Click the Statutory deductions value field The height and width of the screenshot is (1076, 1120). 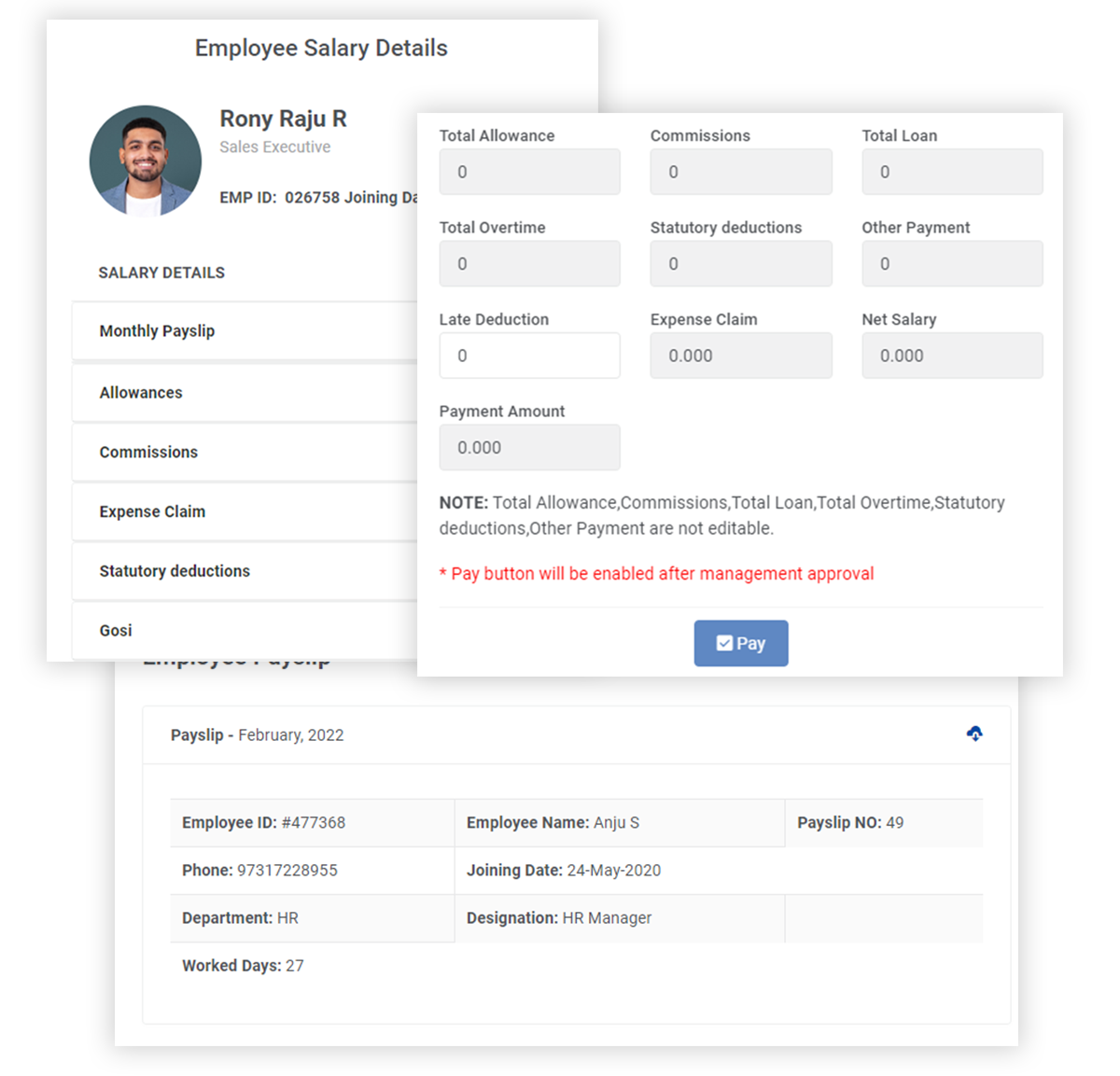coord(740,263)
